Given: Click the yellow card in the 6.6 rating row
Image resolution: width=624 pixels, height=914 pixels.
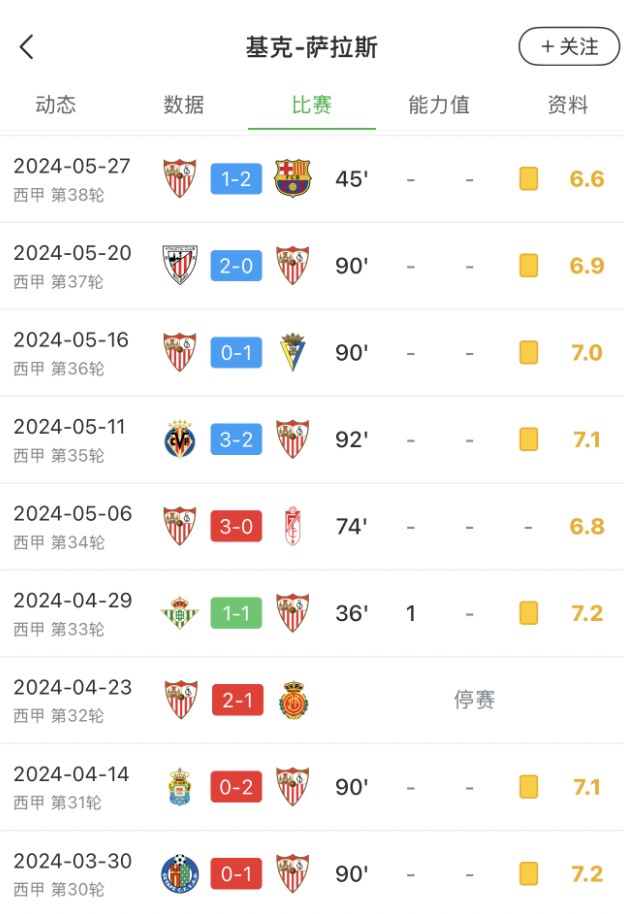Looking at the screenshot, I should pos(529,180).
